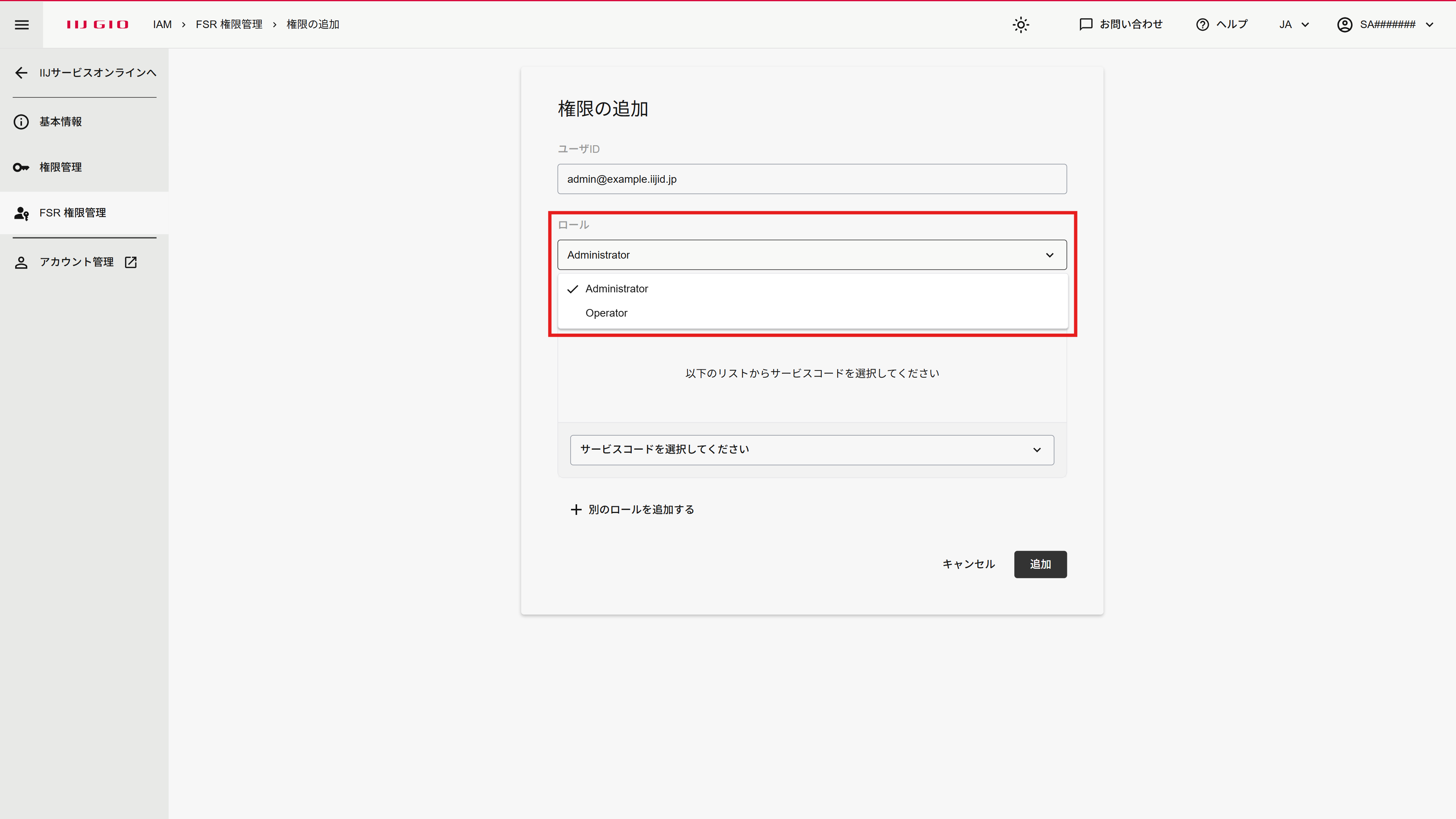The width and height of the screenshot is (1456, 819).
Task: Open the JA language dropdown
Action: click(1294, 24)
